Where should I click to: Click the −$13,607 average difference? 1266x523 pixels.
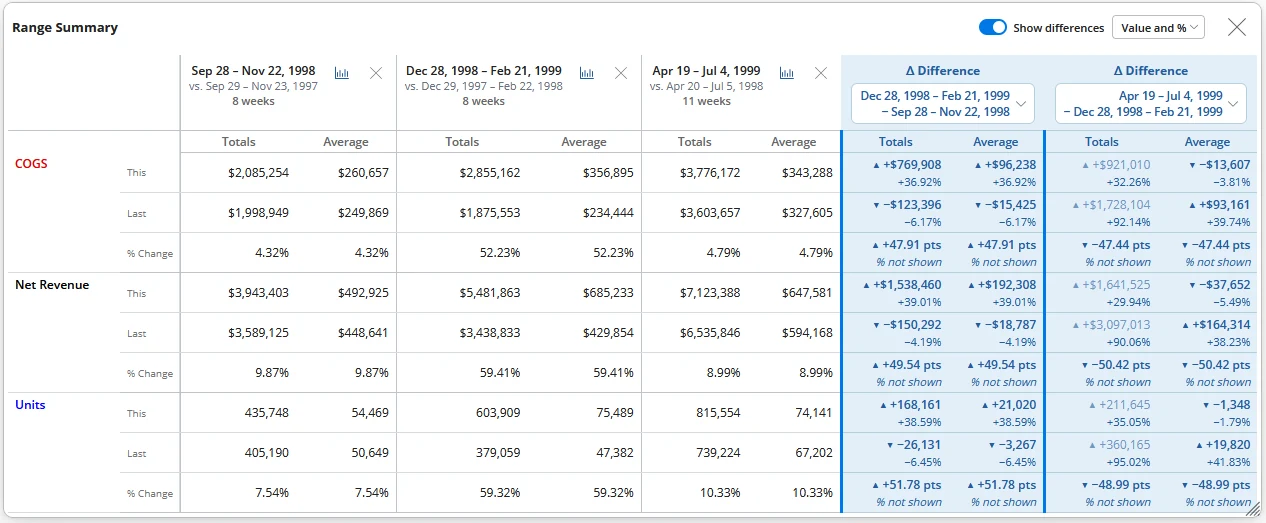[1224, 165]
